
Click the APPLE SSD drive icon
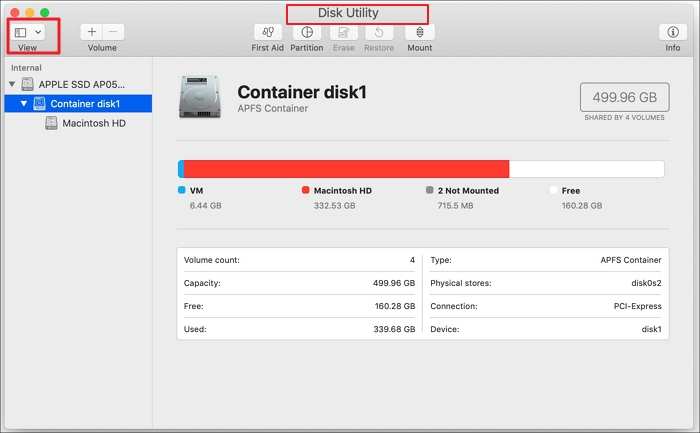click(28, 84)
